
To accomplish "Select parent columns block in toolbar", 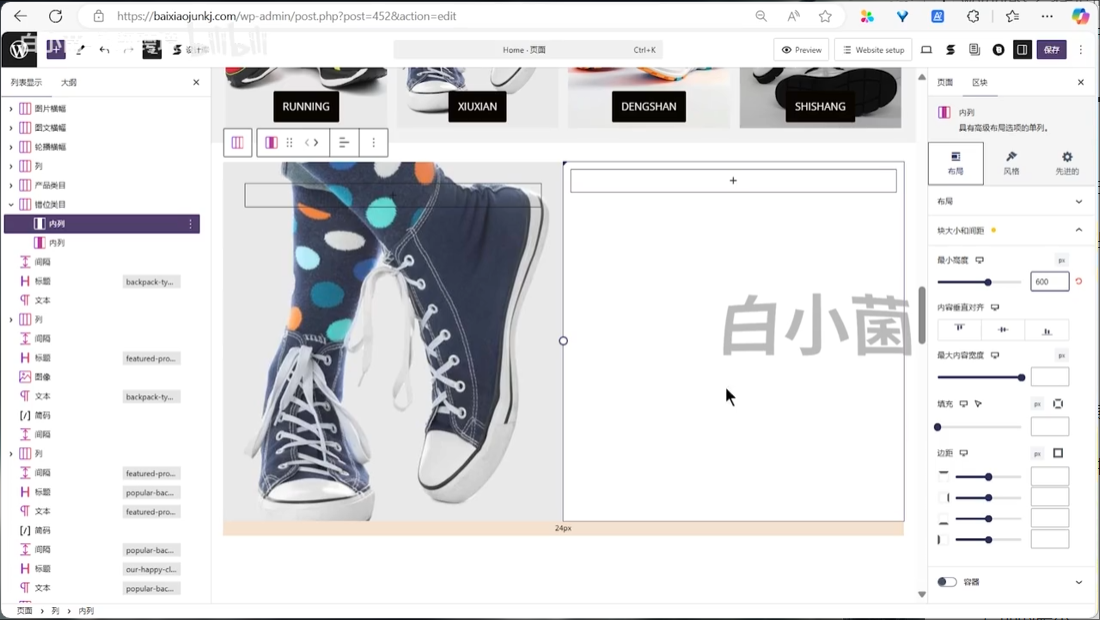I will click(238, 143).
